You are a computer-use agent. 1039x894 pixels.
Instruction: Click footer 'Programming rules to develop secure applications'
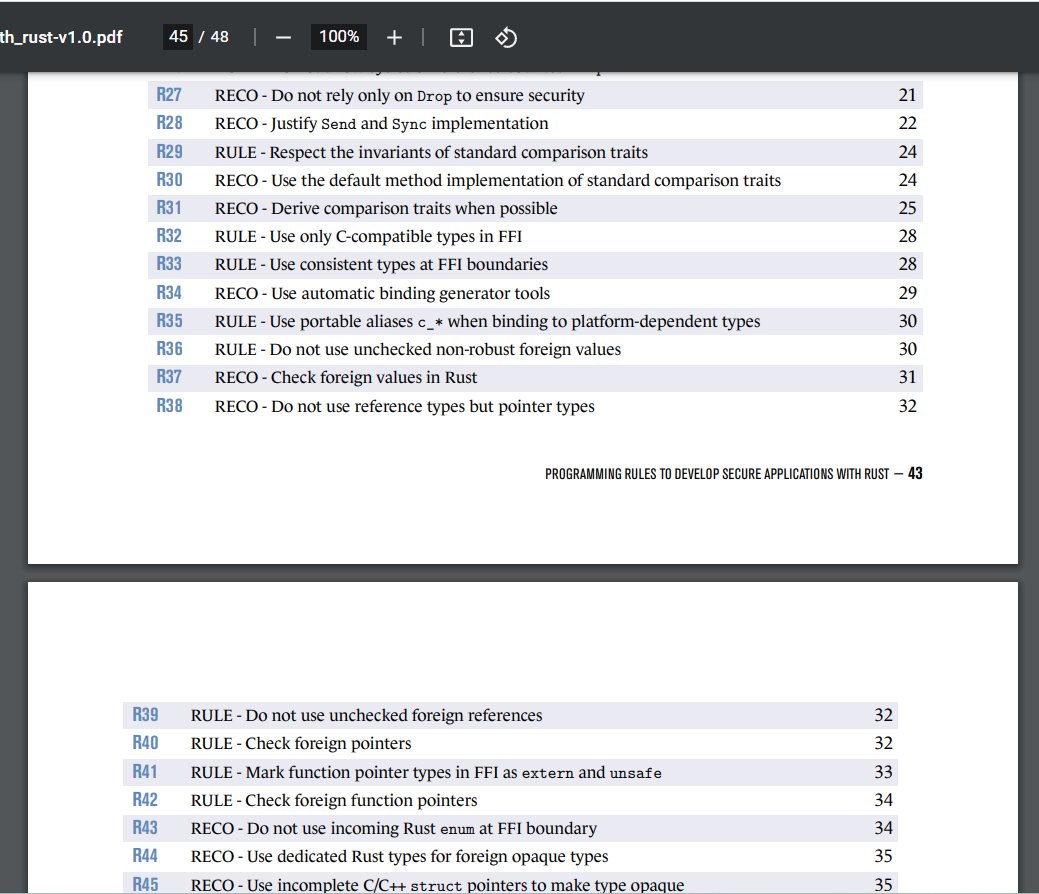pos(717,474)
